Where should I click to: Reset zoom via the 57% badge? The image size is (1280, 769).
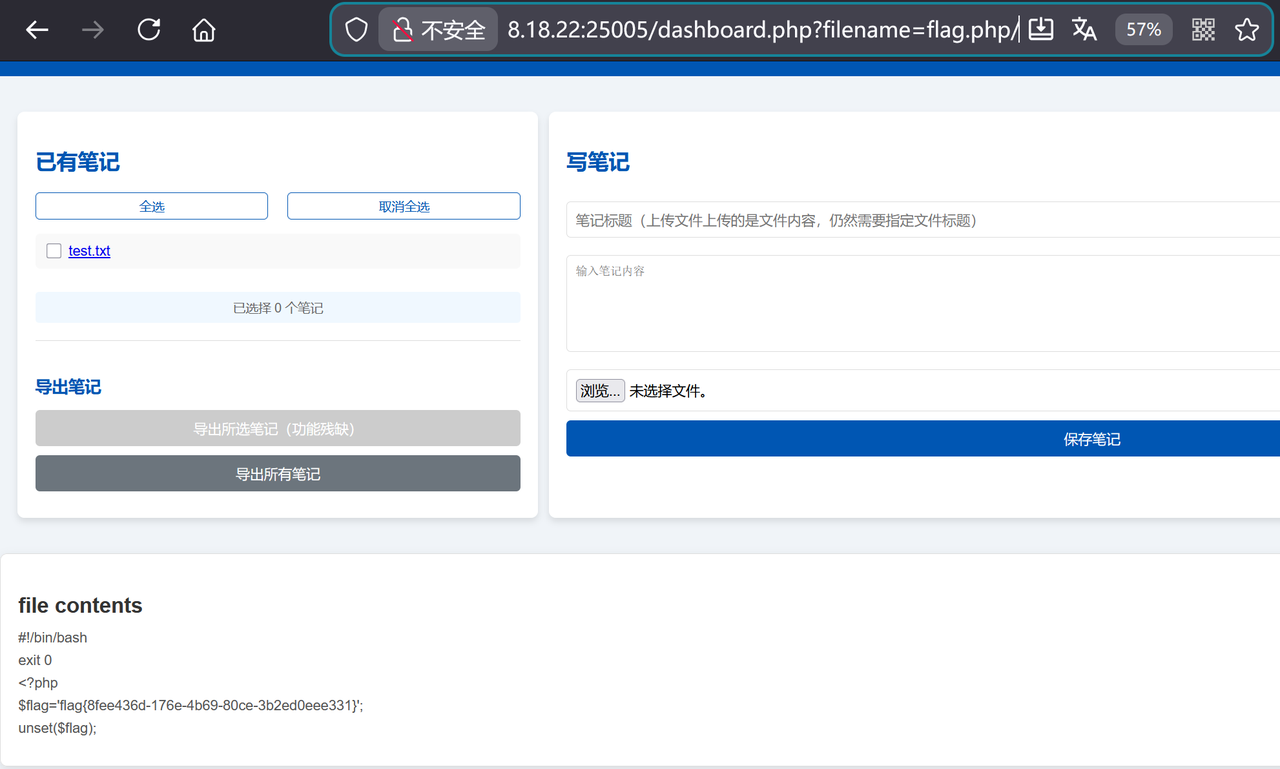pyautogui.click(x=1143, y=30)
